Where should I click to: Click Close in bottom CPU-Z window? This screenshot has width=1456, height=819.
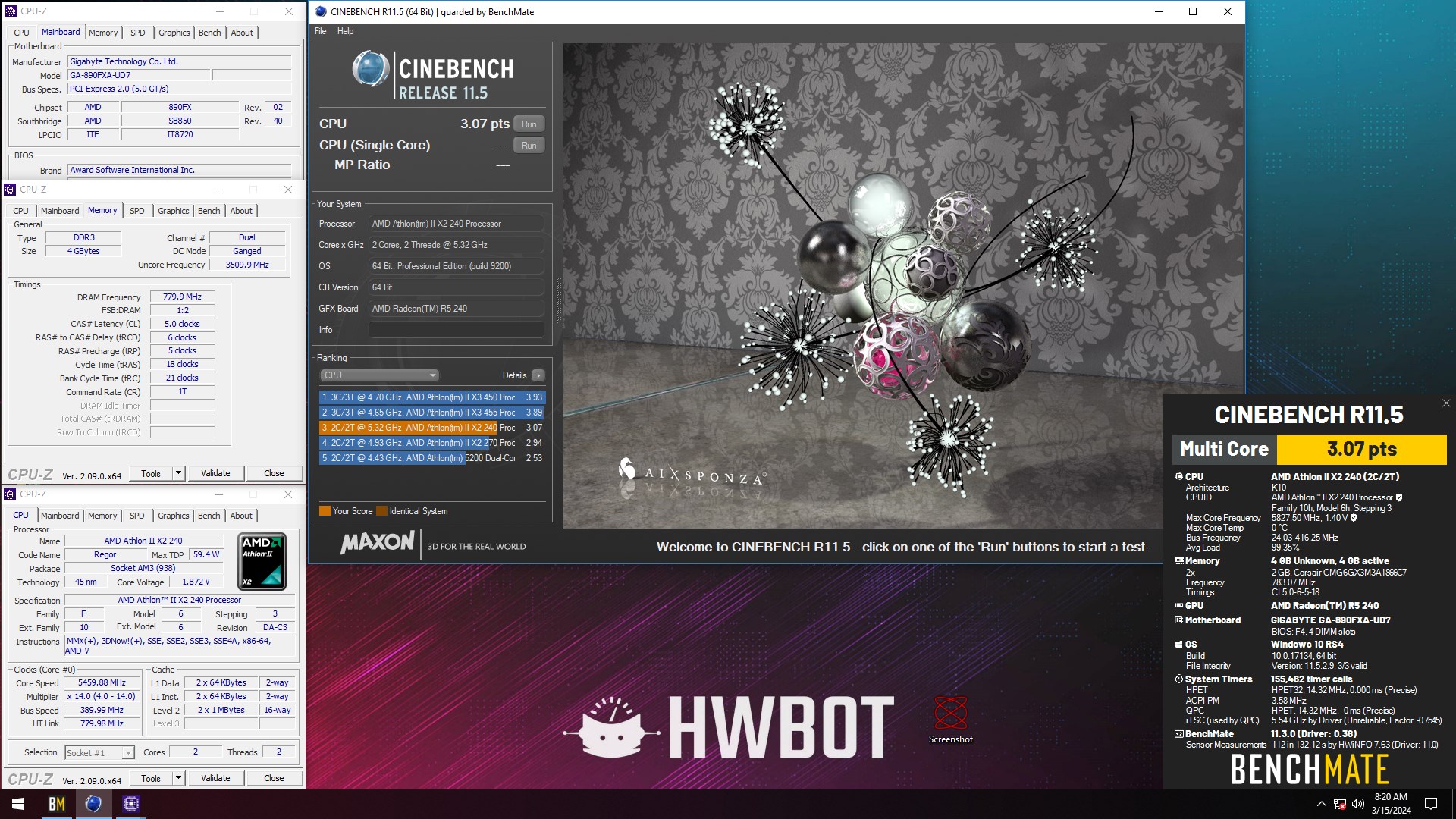tap(274, 779)
